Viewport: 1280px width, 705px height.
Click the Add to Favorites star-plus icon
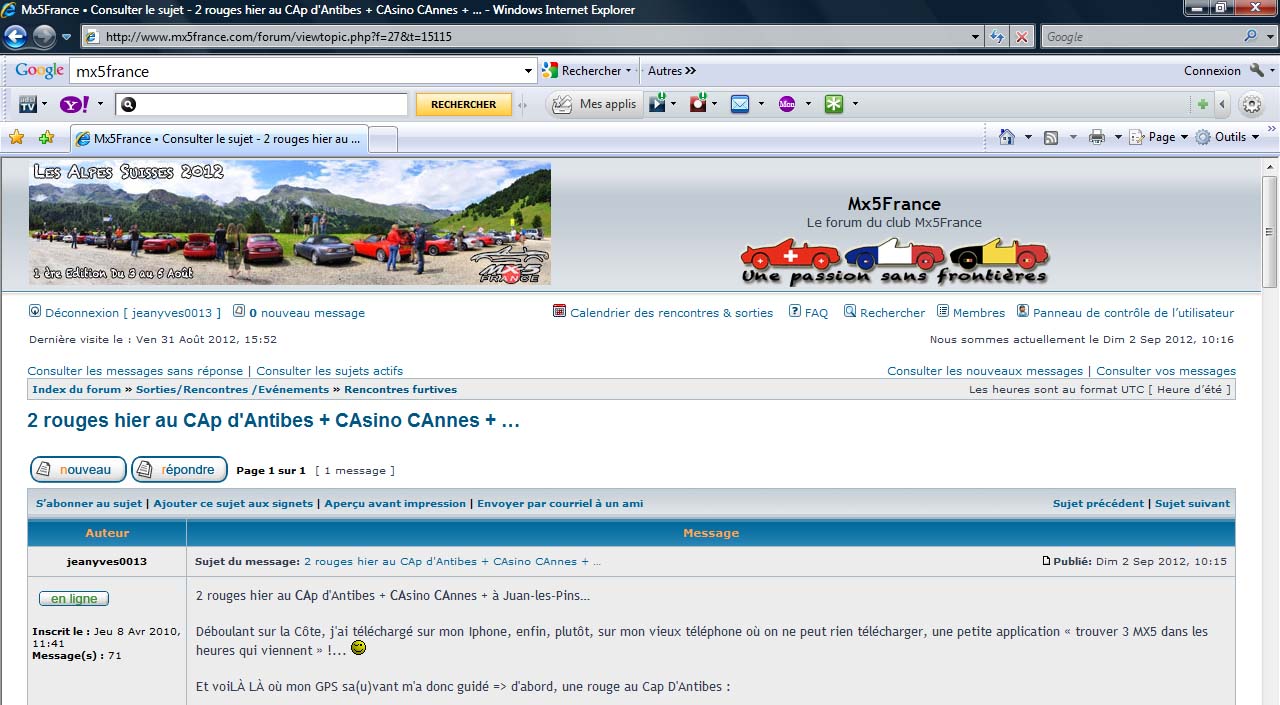(46, 138)
